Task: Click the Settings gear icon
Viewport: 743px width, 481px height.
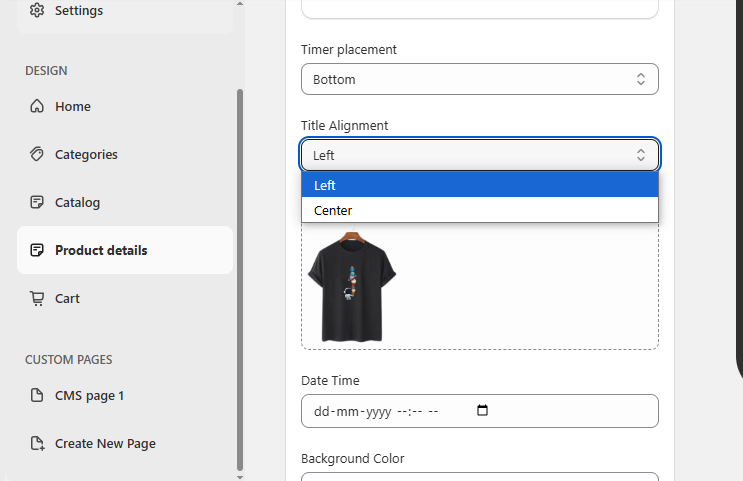Action: point(37,10)
